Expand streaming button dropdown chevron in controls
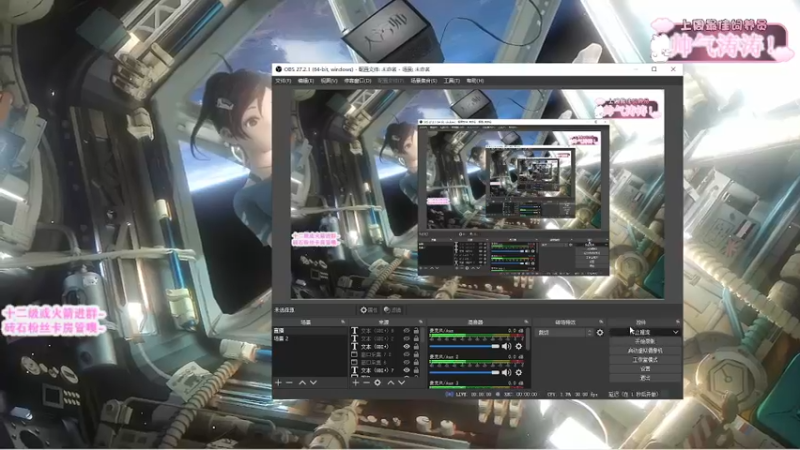The image size is (800, 450). tap(676, 332)
